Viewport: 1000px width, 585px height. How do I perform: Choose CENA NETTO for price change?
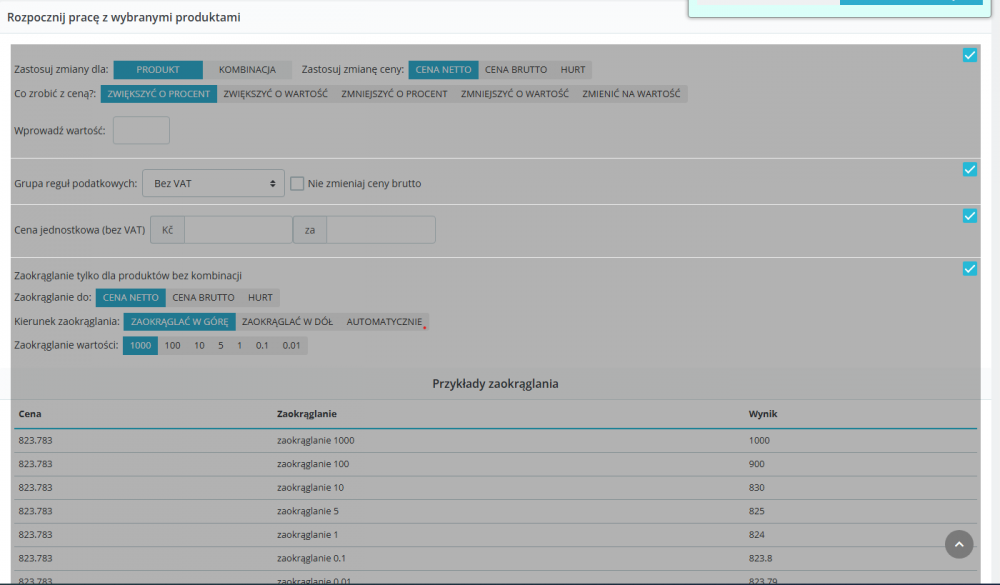[443, 70]
